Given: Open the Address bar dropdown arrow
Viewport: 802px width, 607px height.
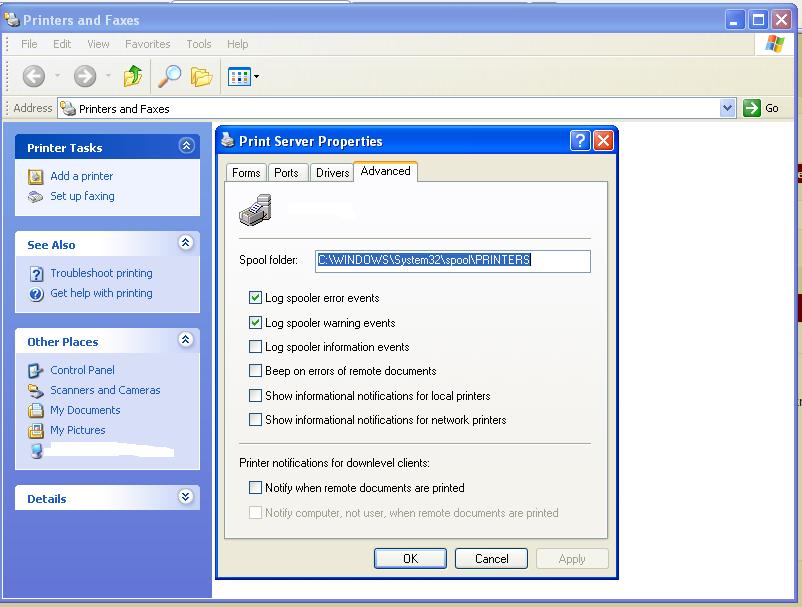Looking at the screenshot, I should [727, 108].
